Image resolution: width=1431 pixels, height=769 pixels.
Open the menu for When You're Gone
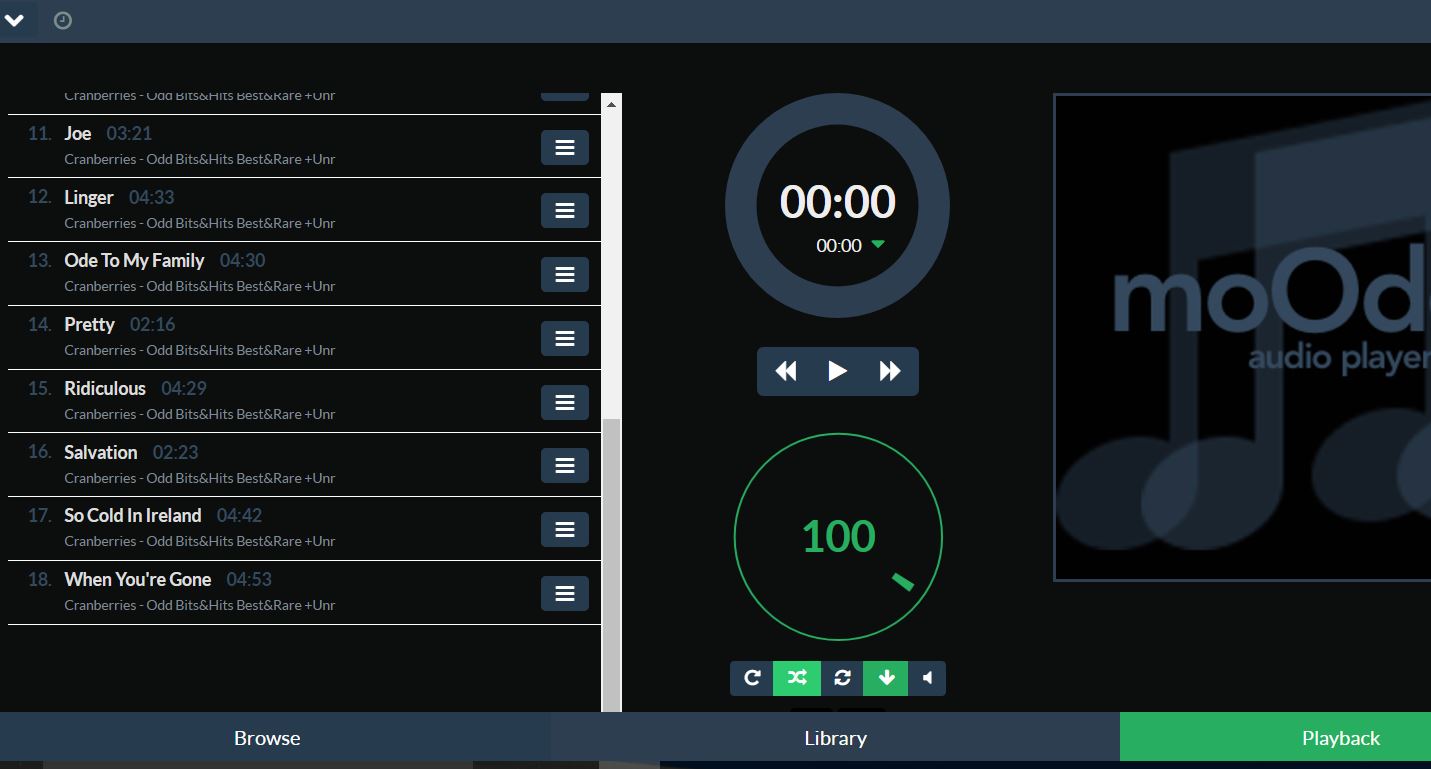pos(565,593)
